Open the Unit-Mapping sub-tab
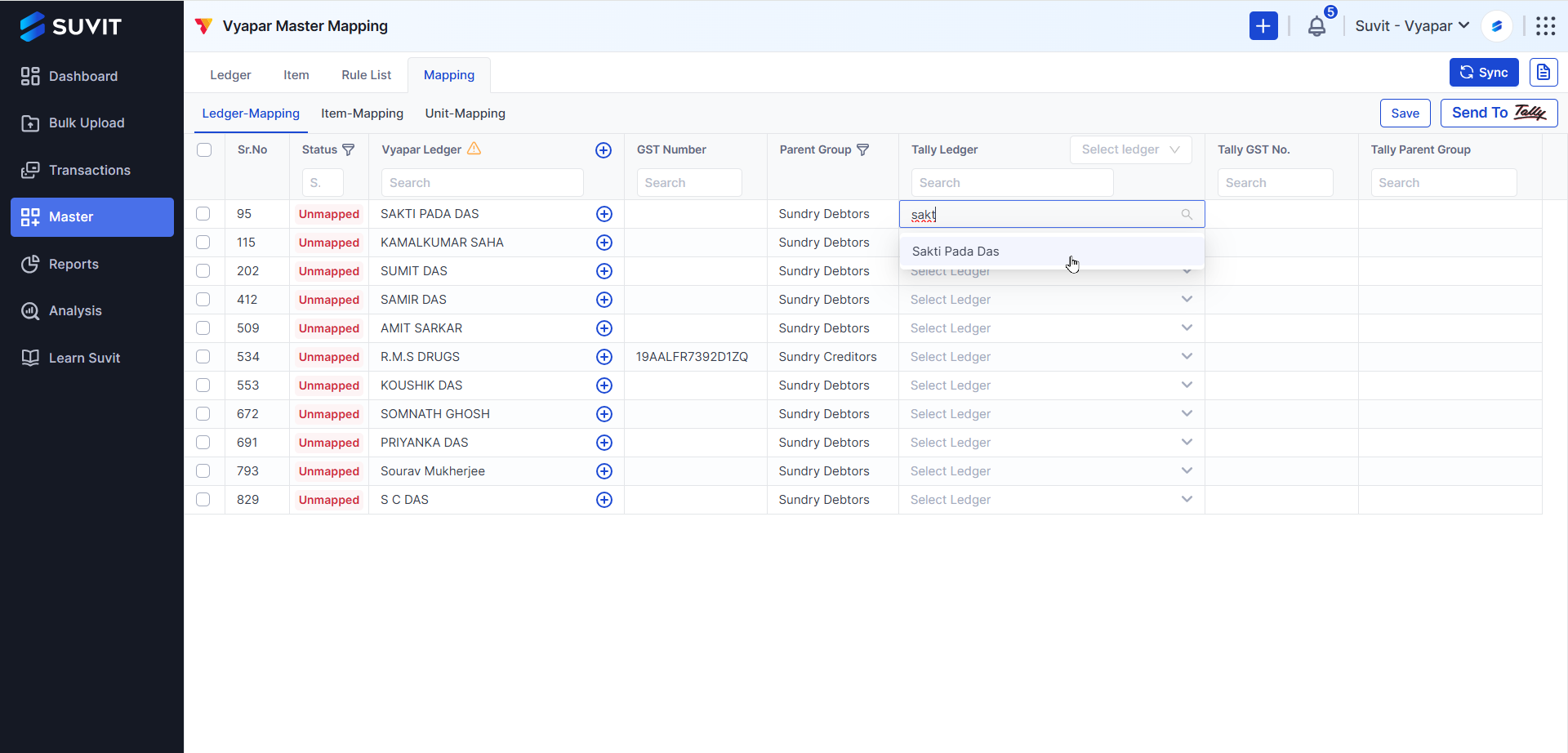Screen dimensions: 1568x753 465,114
